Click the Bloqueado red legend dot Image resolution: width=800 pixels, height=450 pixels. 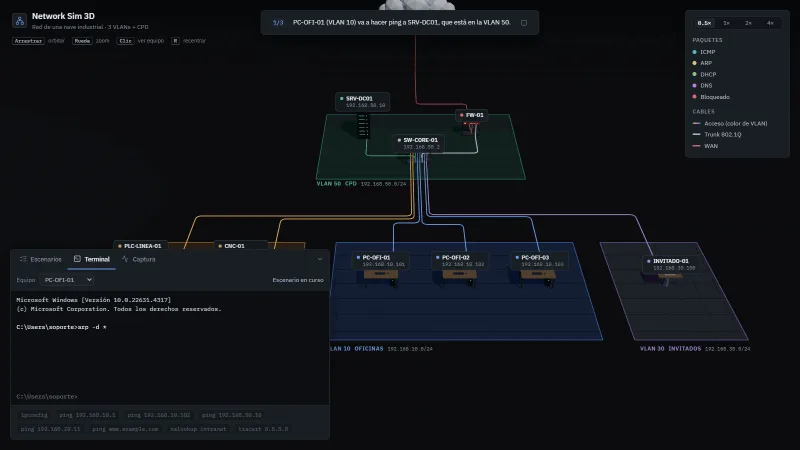click(x=694, y=97)
